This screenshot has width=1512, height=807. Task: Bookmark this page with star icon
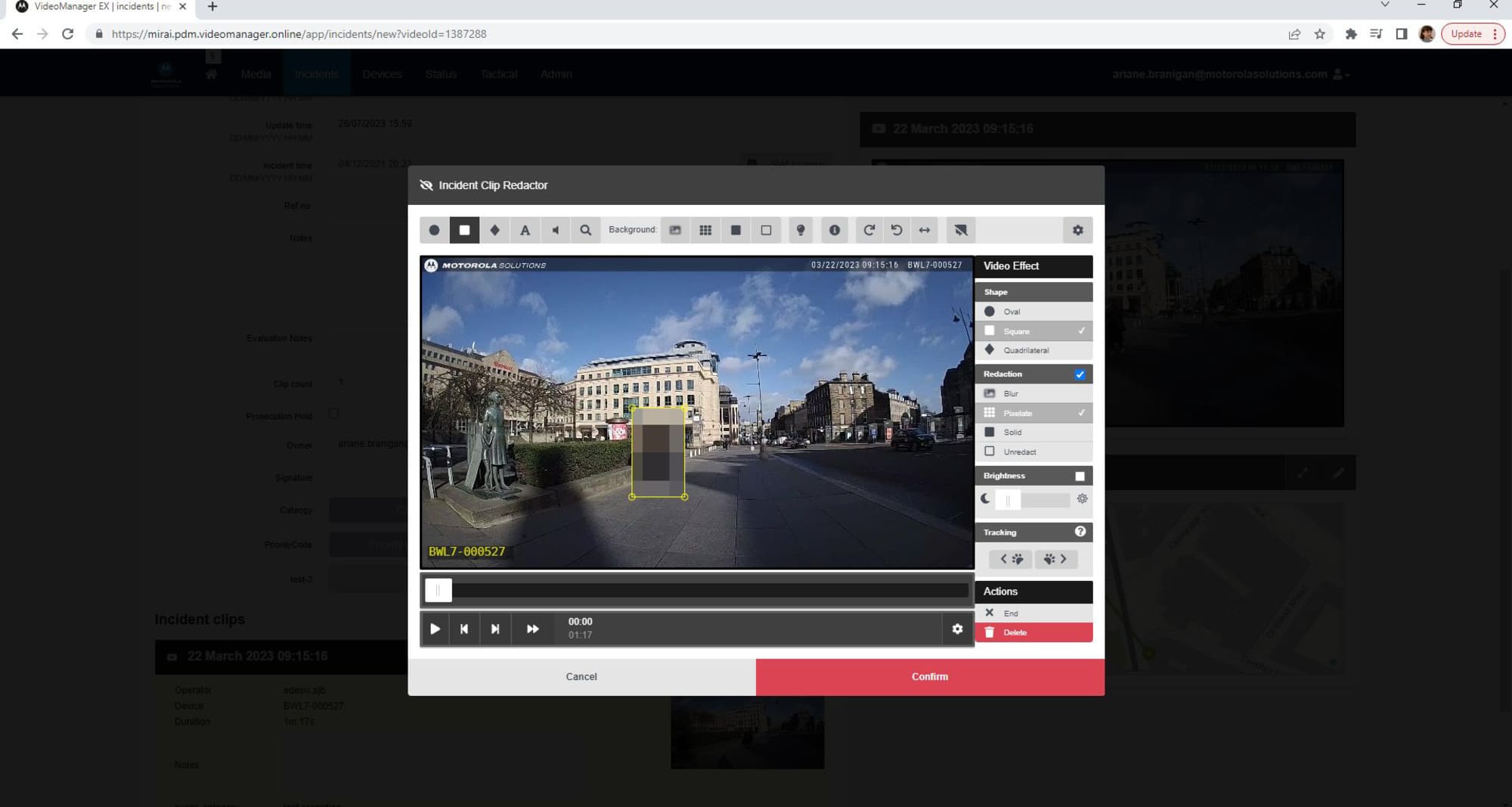point(1319,34)
